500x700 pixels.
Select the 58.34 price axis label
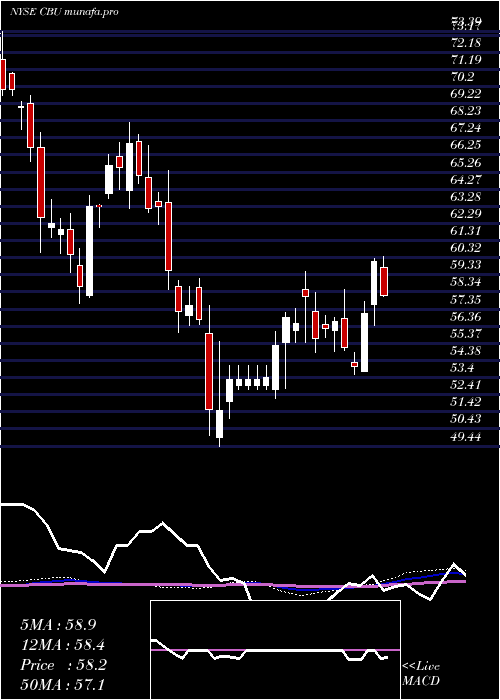466,283
